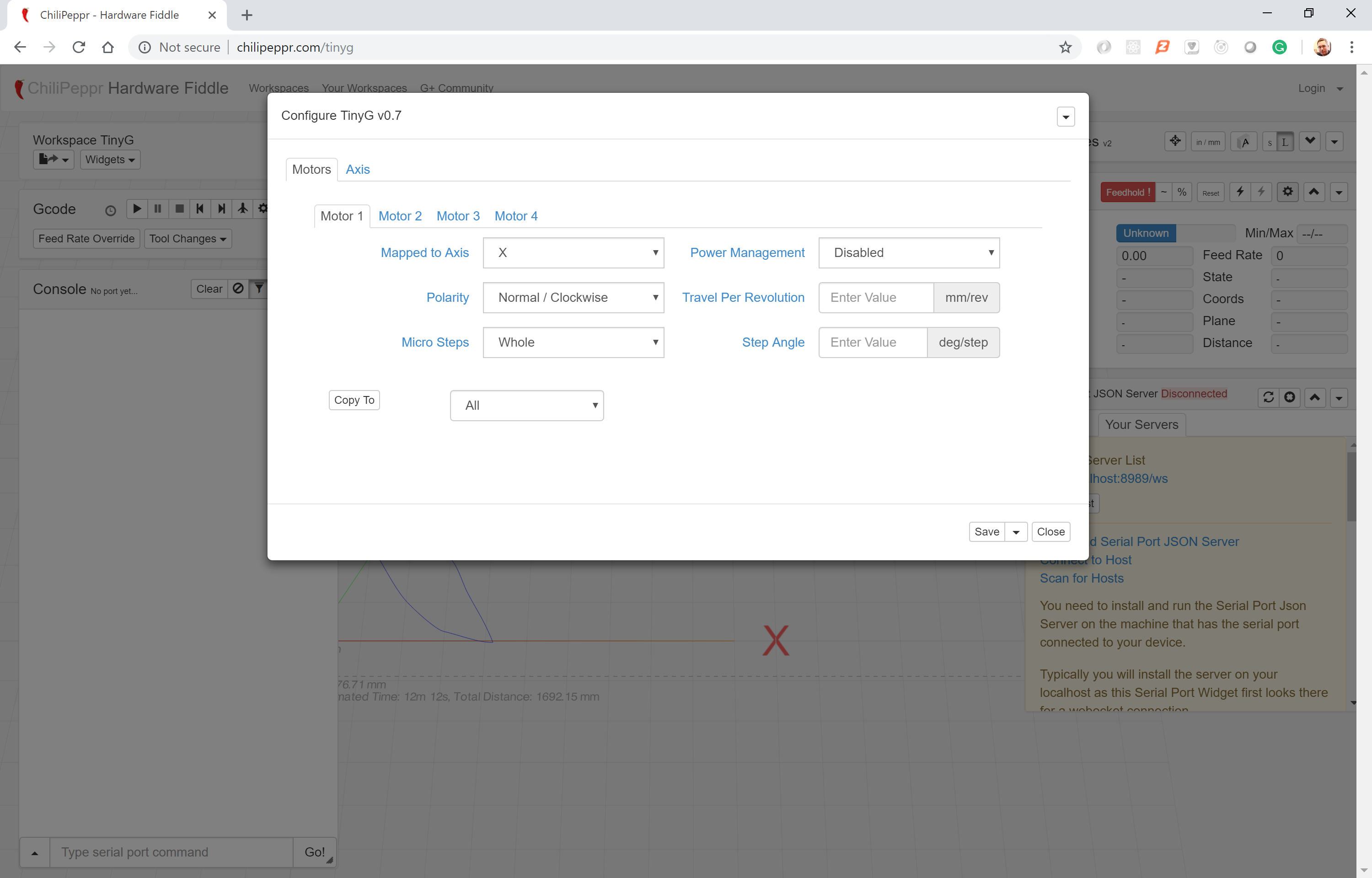
Task: Switch to Motor 2 tab
Action: tap(400, 216)
